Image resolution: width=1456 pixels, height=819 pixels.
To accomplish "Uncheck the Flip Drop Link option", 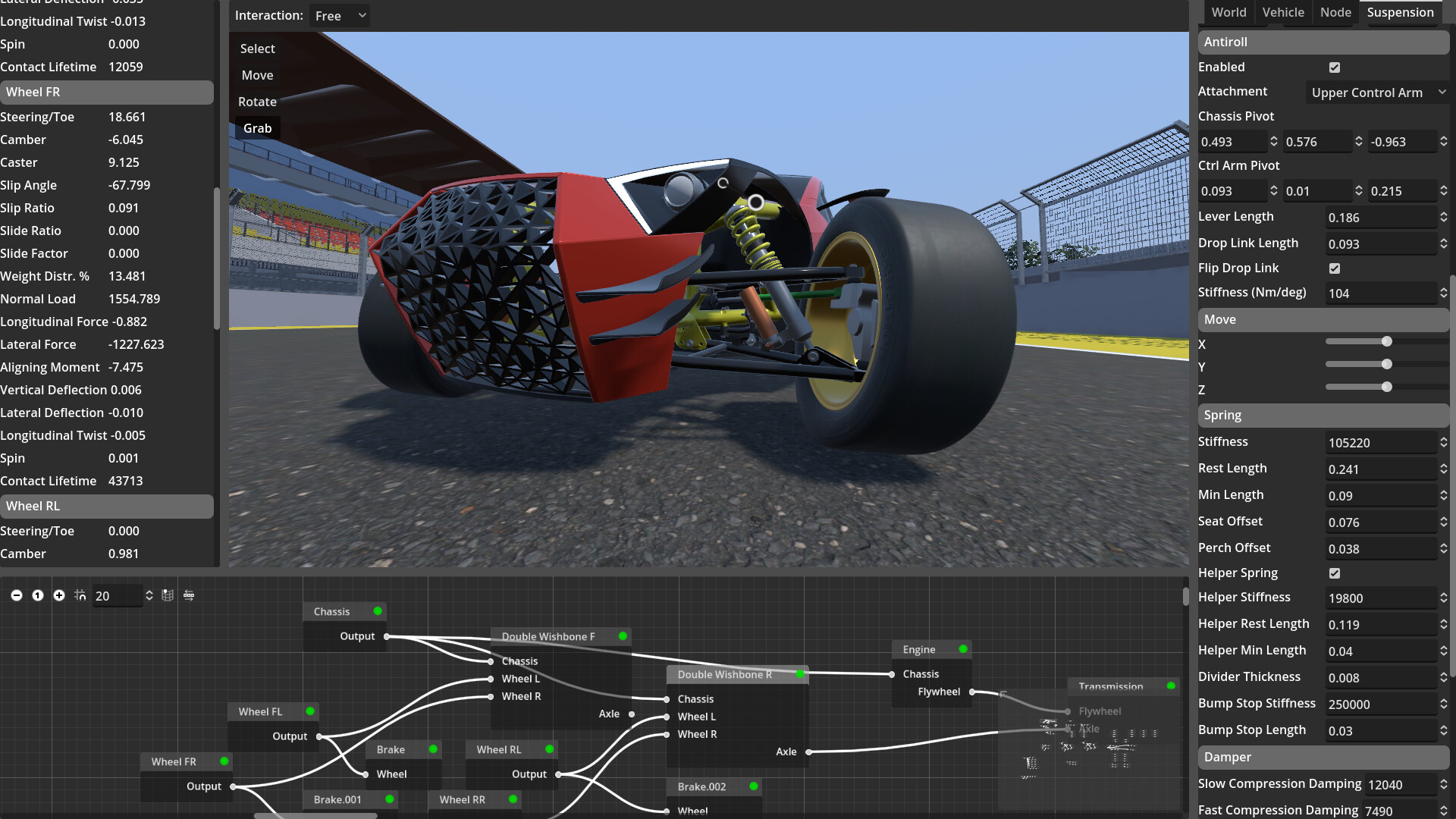I will [x=1334, y=268].
